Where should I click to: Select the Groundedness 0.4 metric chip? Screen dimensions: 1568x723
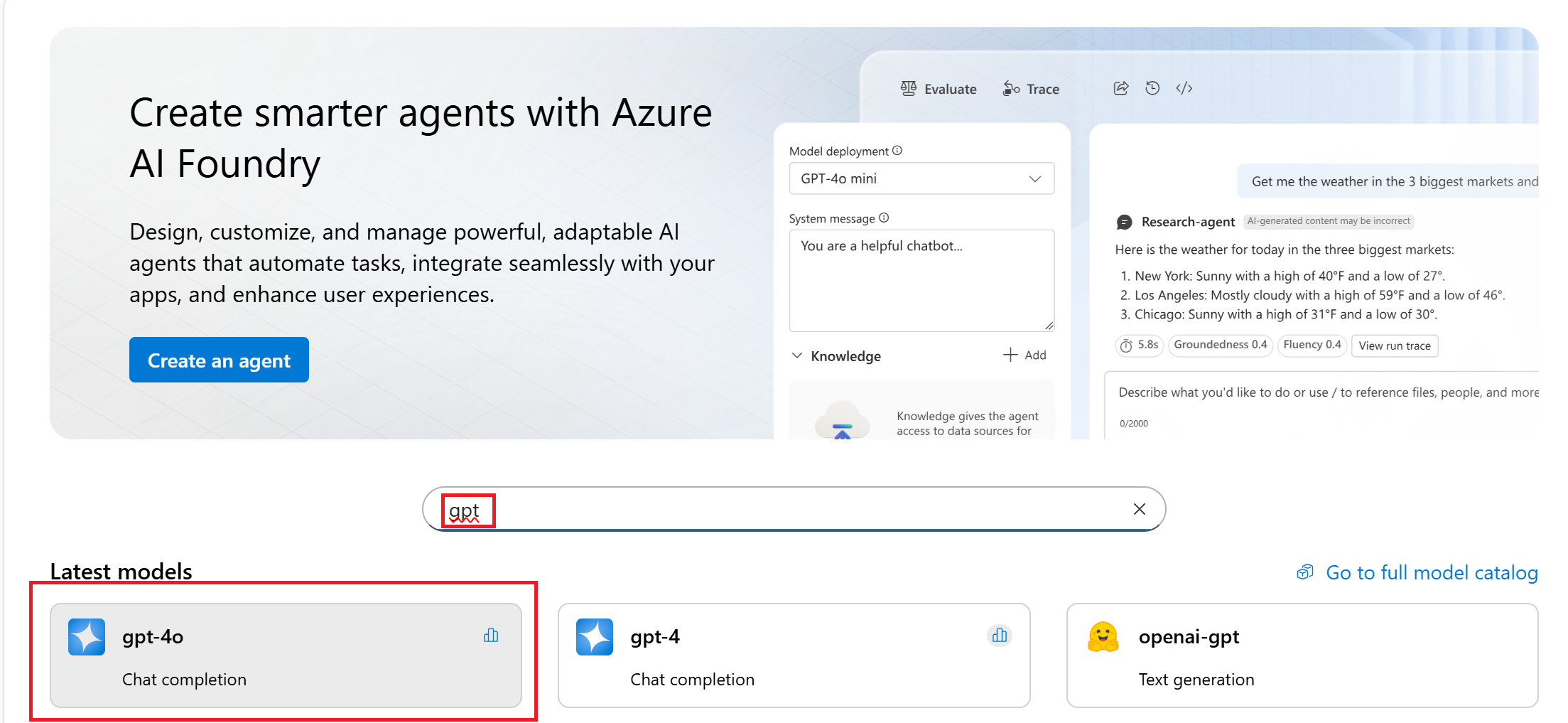(x=1220, y=345)
